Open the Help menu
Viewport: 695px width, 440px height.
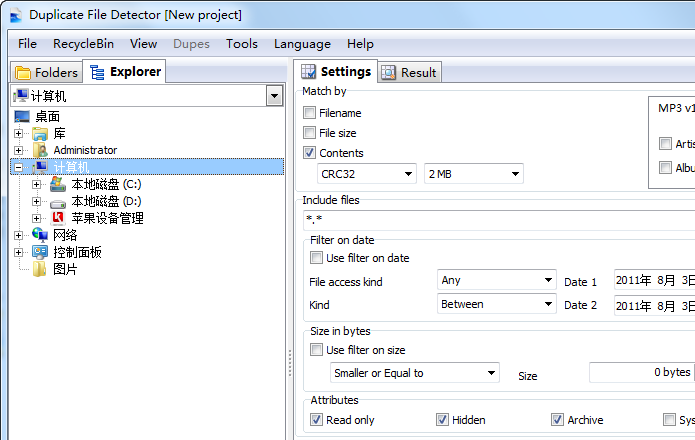click(x=360, y=44)
